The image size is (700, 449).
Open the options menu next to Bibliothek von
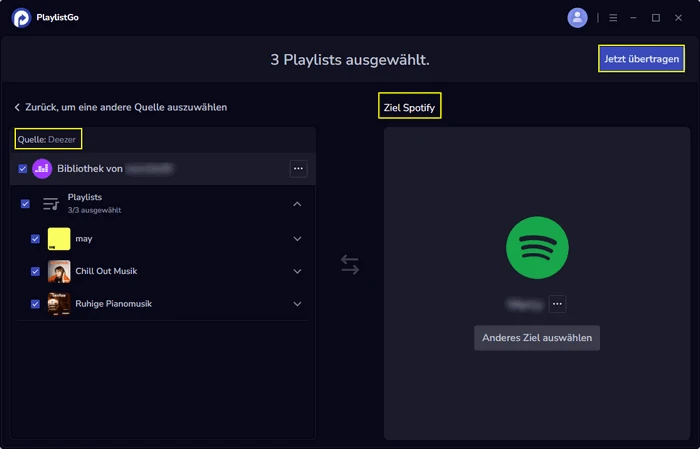(x=298, y=169)
